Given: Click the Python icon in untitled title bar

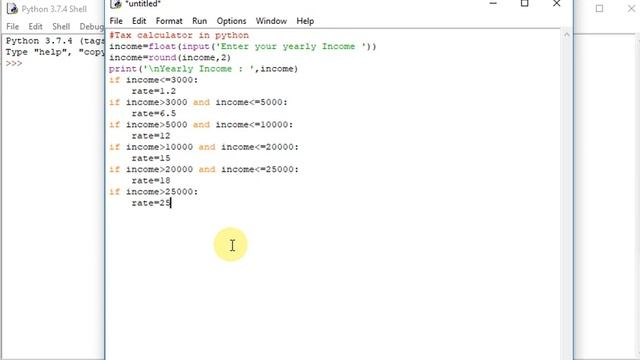Looking at the screenshot, I should click(x=116, y=4).
